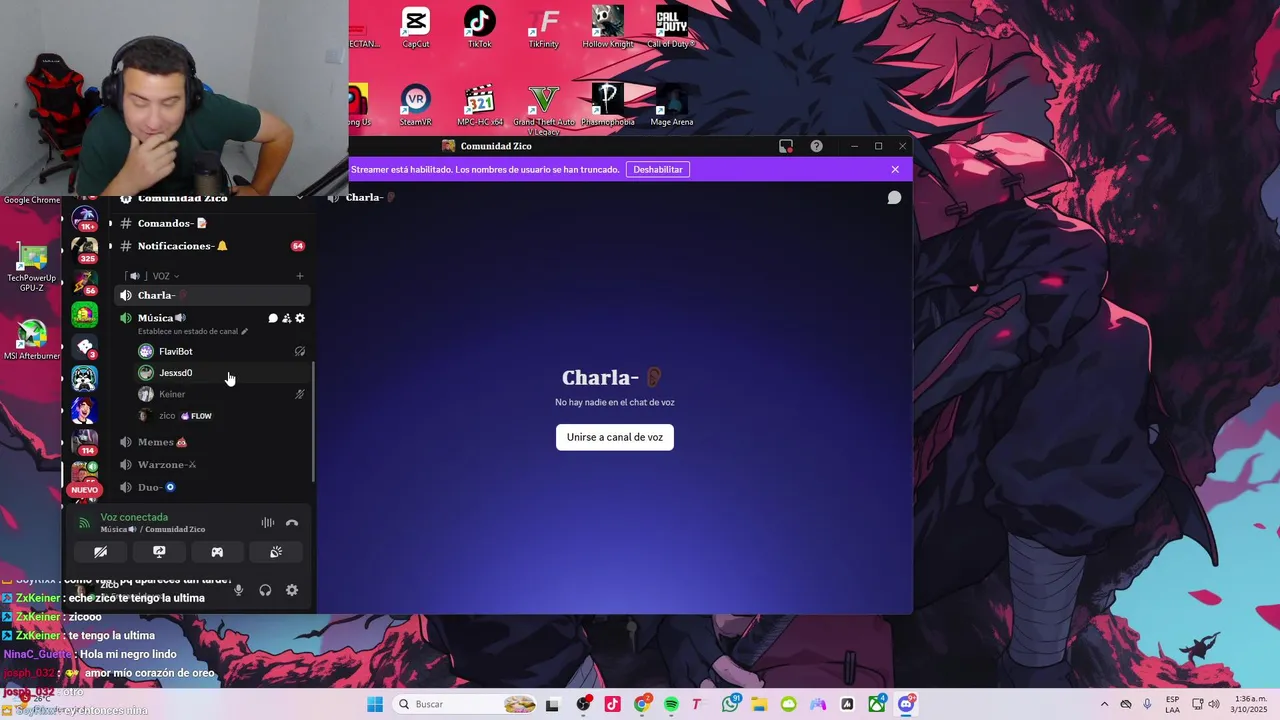The width and height of the screenshot is (1280, 720).
Task: Select the Charla voice channel in sidebar
Action: [x=212, y=295]
